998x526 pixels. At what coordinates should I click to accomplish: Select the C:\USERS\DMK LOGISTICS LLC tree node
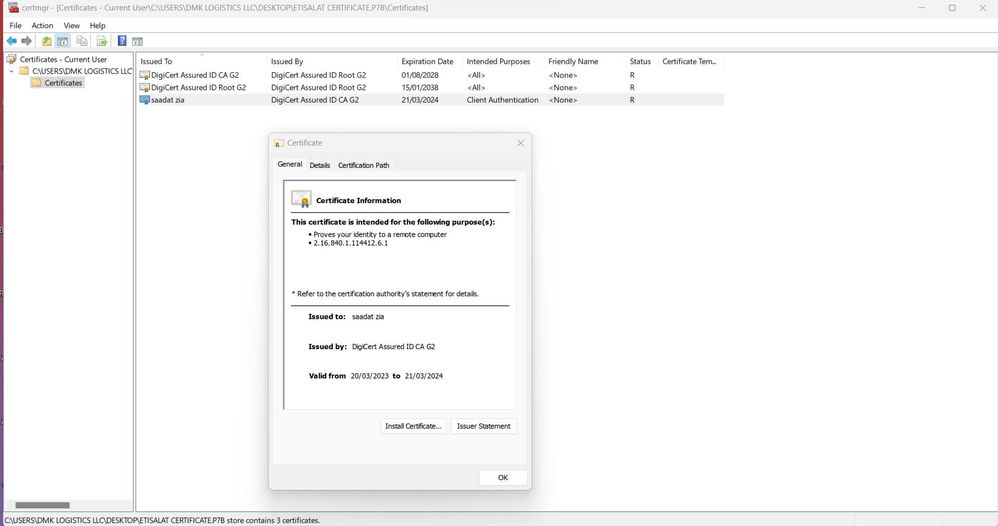(82, 71)
